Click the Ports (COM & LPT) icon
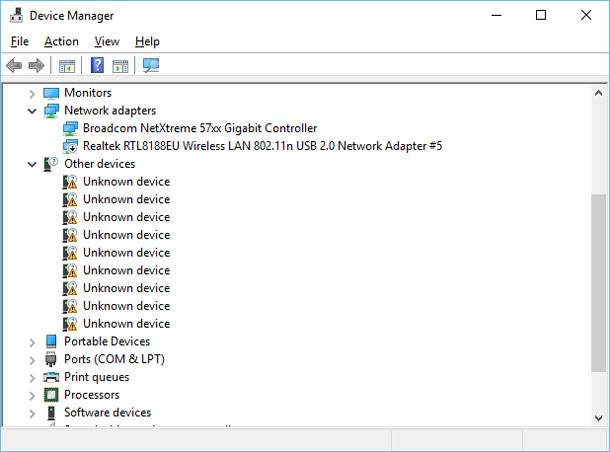Viewport: 610px width, 452px height. click(51, 359)
